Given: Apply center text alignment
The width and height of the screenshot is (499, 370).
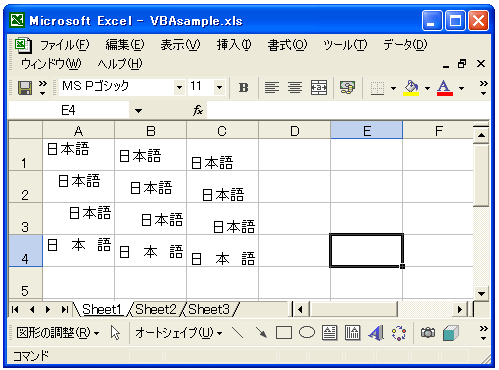Looking at the screenshot, I should point(295,88).
